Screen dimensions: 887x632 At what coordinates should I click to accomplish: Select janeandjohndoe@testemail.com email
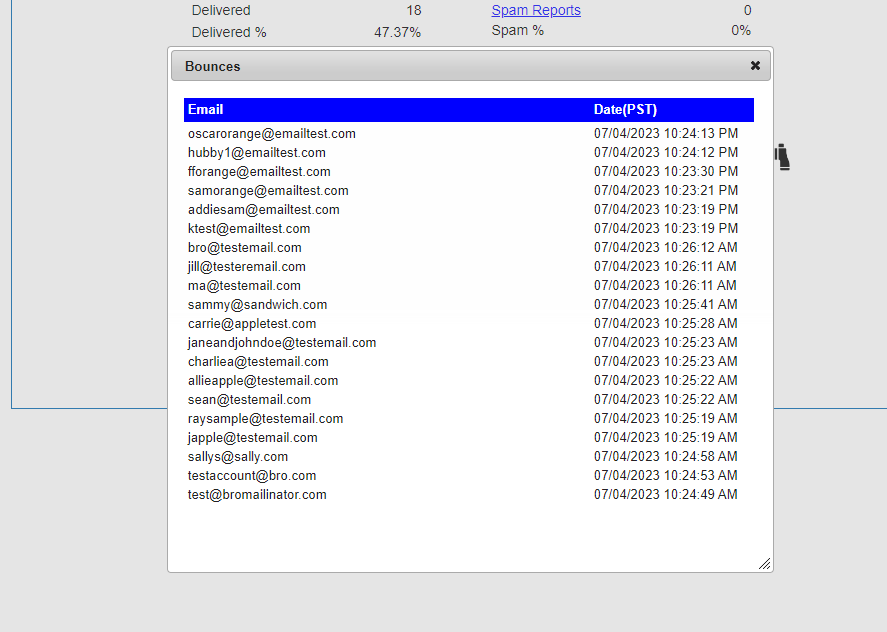(282, 343)
